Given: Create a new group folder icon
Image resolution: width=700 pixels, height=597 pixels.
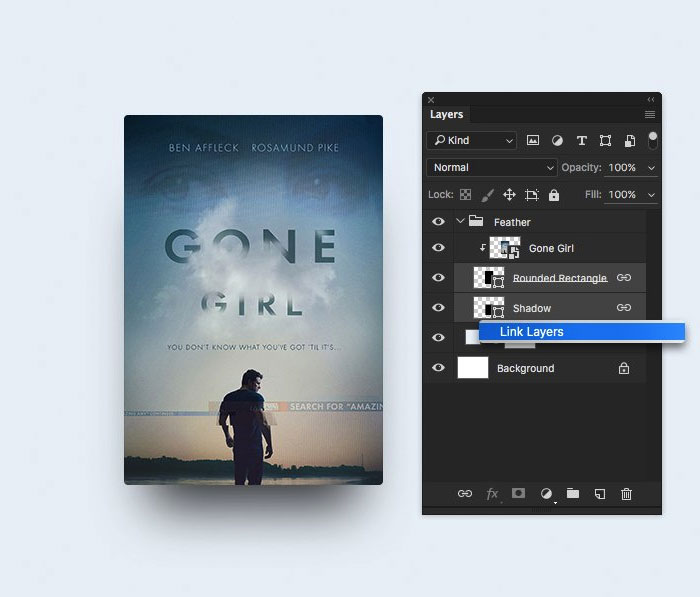Looking at the screenshot, I should (x=573, y=493).
